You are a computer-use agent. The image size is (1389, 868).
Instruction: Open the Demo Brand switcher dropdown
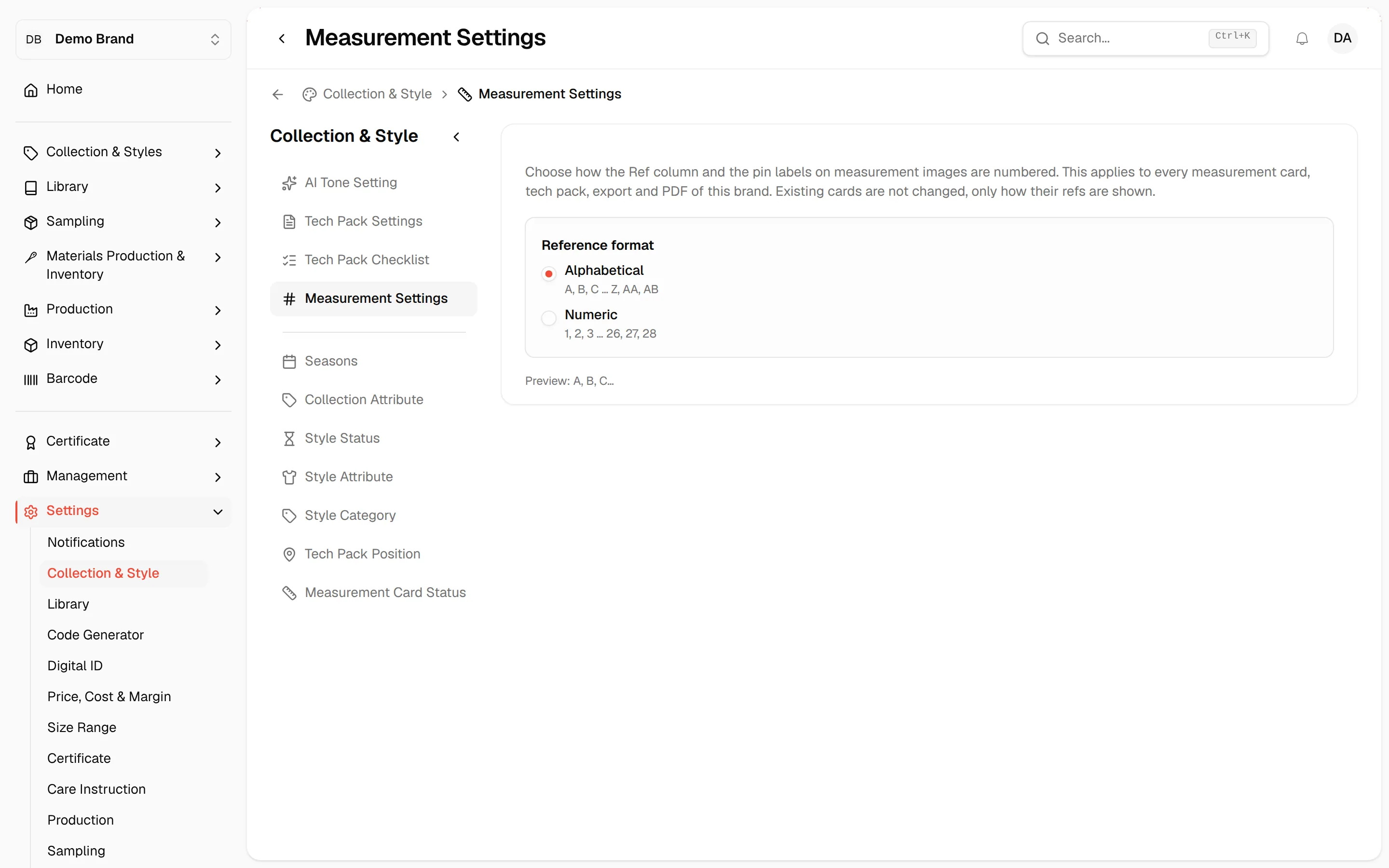123,39
